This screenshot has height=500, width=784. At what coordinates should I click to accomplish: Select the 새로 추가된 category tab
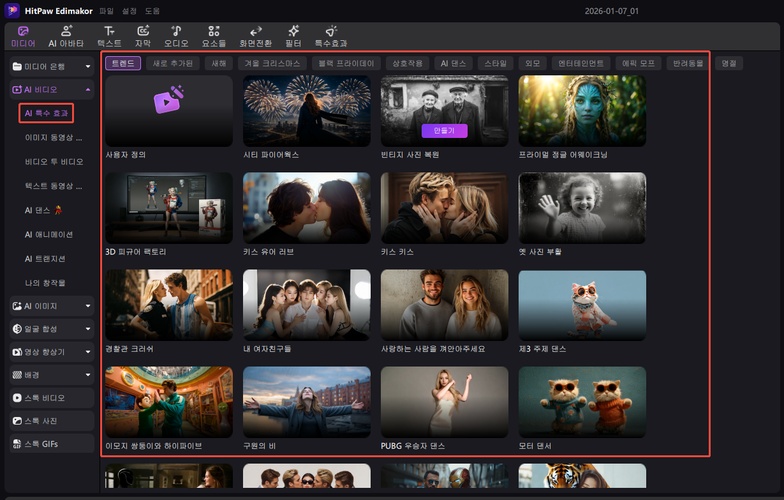pyautogui.click(x=172, y=63)
